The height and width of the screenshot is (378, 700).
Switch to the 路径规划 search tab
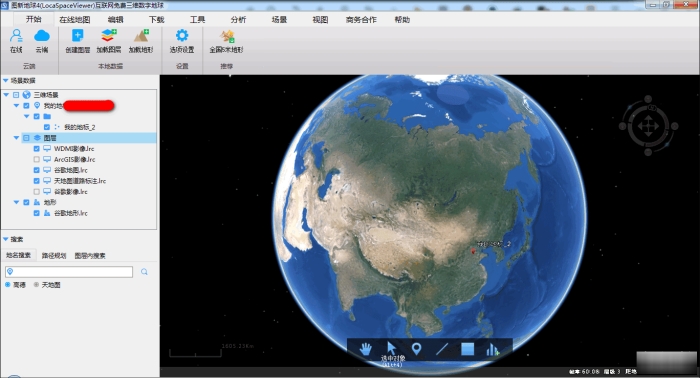(54, 256)
